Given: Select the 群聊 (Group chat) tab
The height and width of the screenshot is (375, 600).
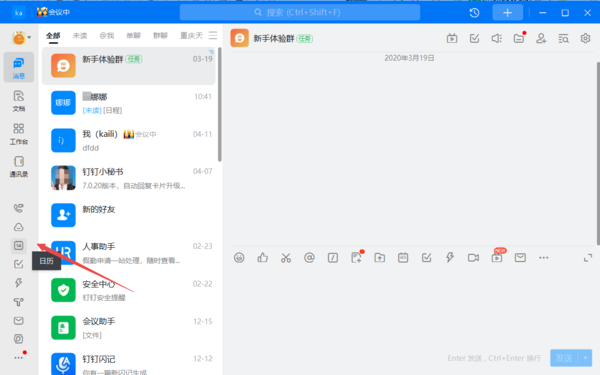Looking at the screenshot, I should 160,36.
